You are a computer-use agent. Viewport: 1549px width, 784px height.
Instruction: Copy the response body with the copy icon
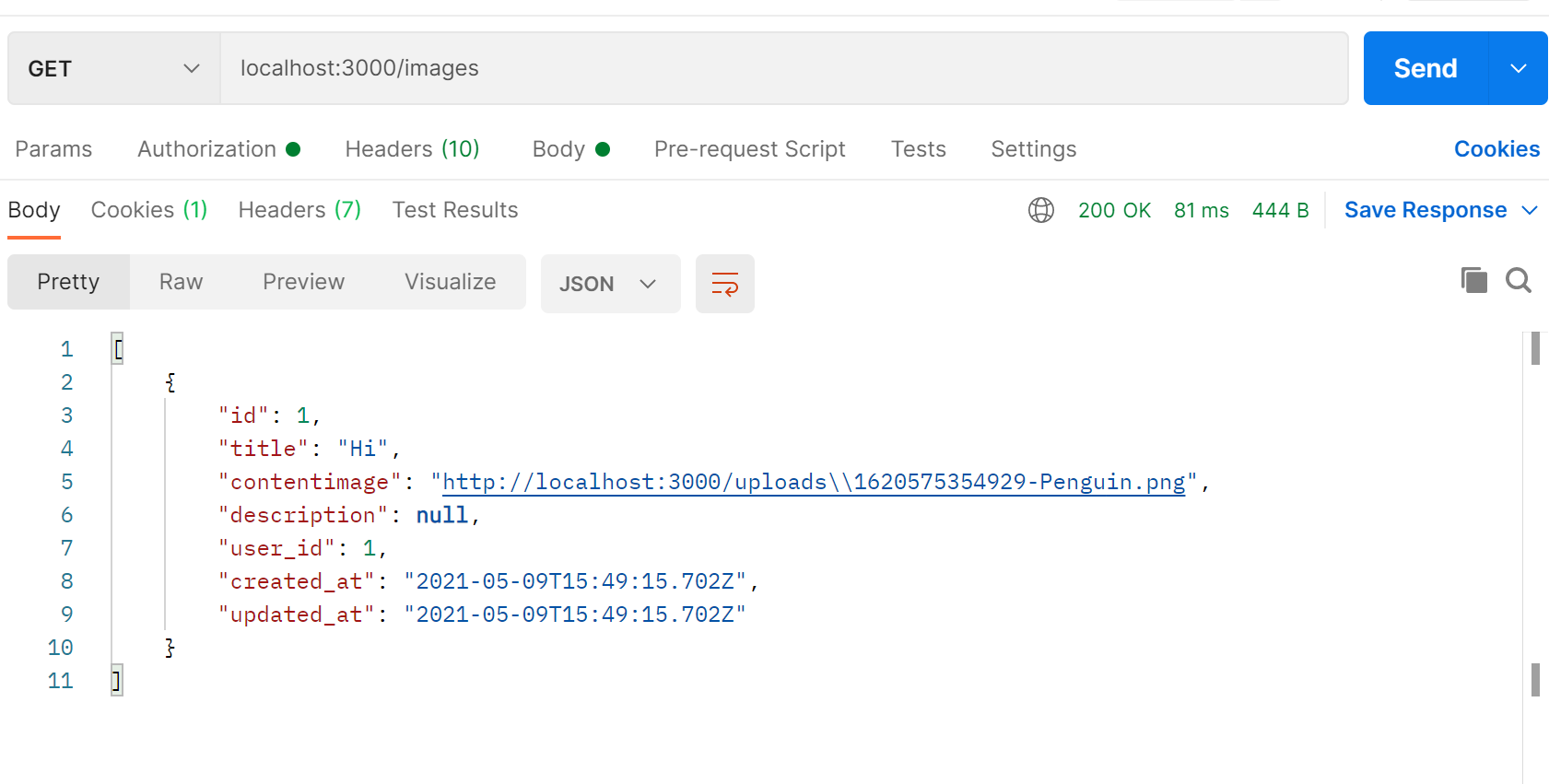point(1474,280)
